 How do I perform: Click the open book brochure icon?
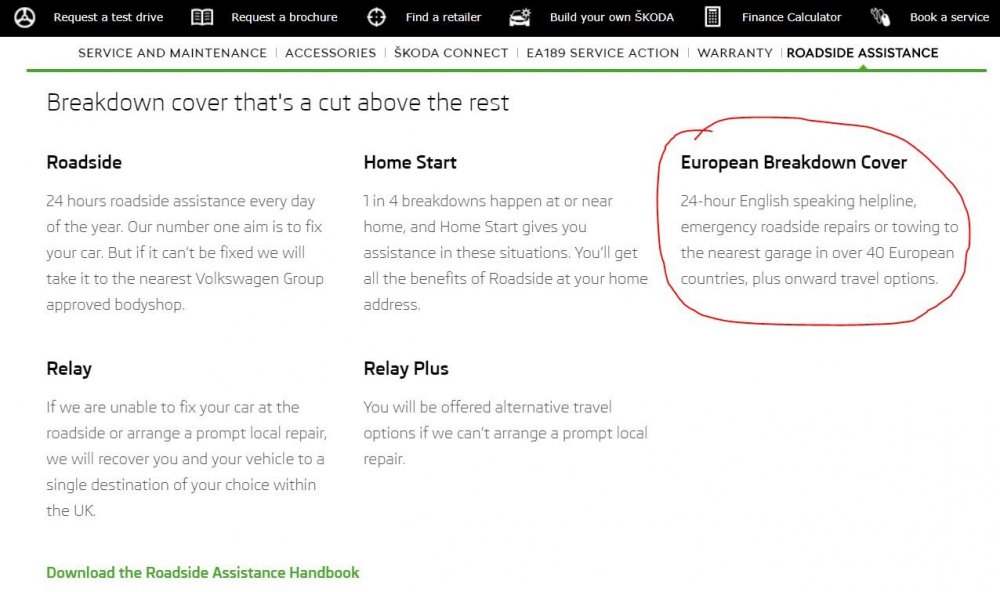202,17
